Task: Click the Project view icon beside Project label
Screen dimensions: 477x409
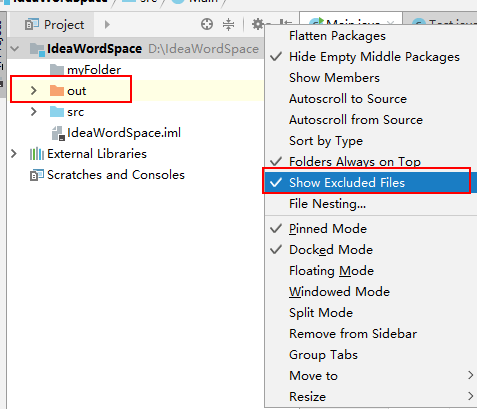Action: [32, 25]
